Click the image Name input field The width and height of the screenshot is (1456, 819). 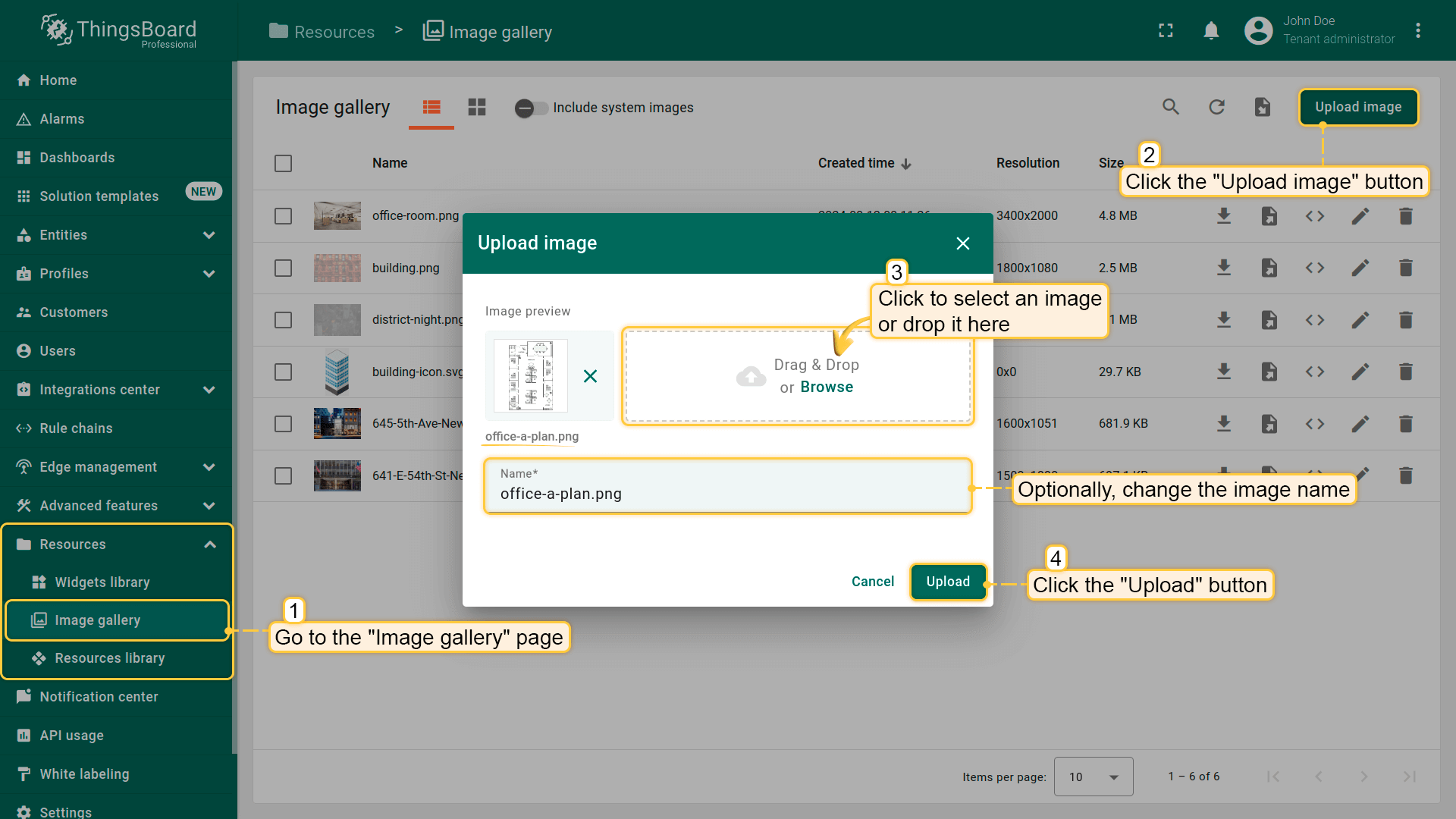(726, 494)
